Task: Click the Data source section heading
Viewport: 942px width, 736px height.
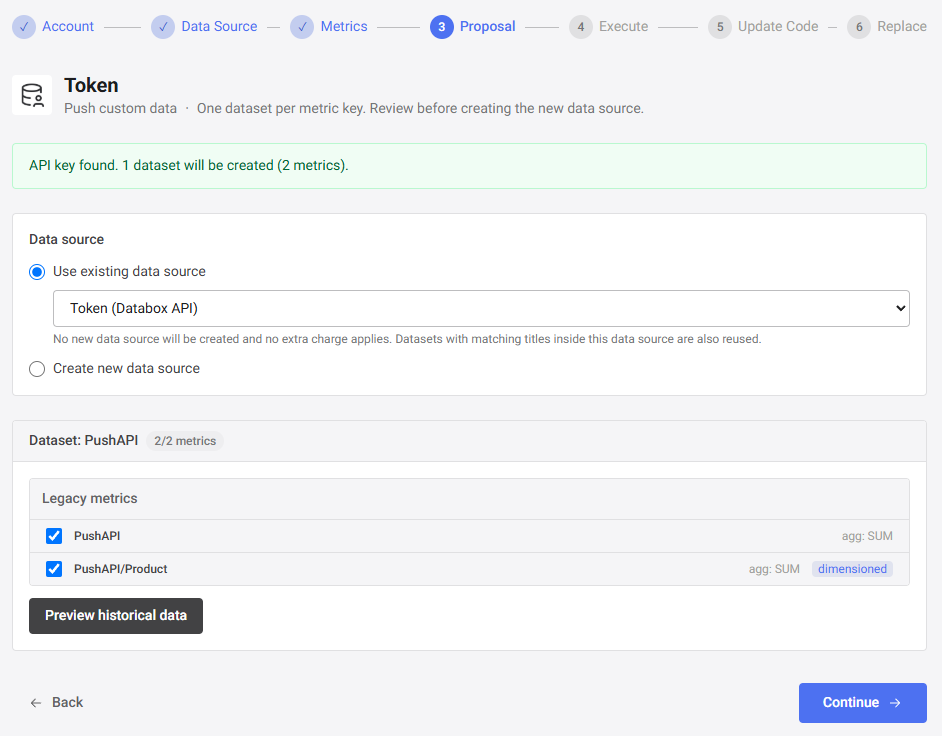Action: click(67, 239)
